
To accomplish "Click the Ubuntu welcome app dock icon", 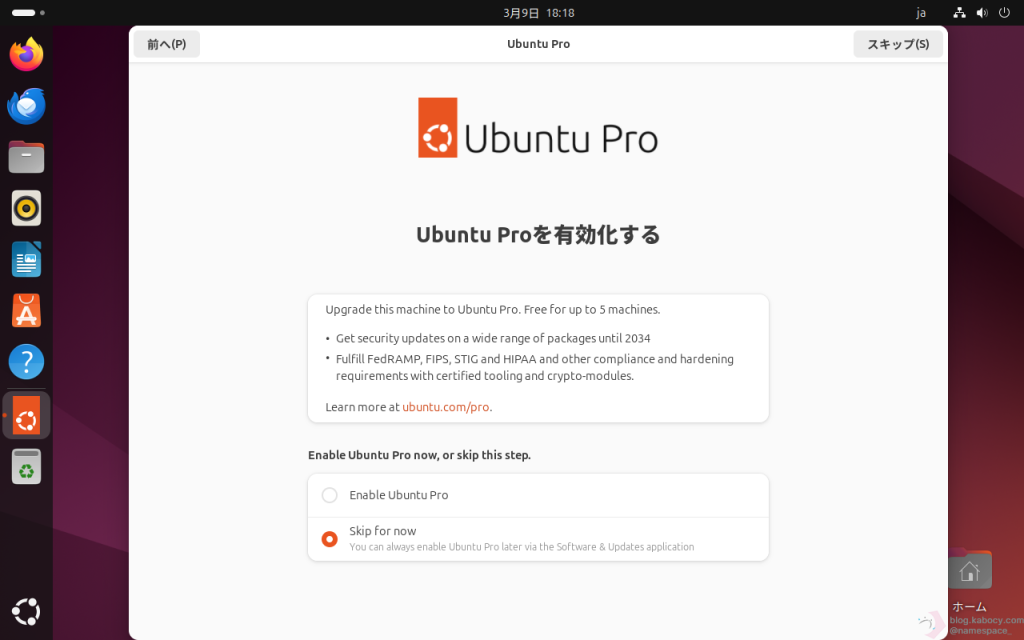I will [x=27, y=415].
